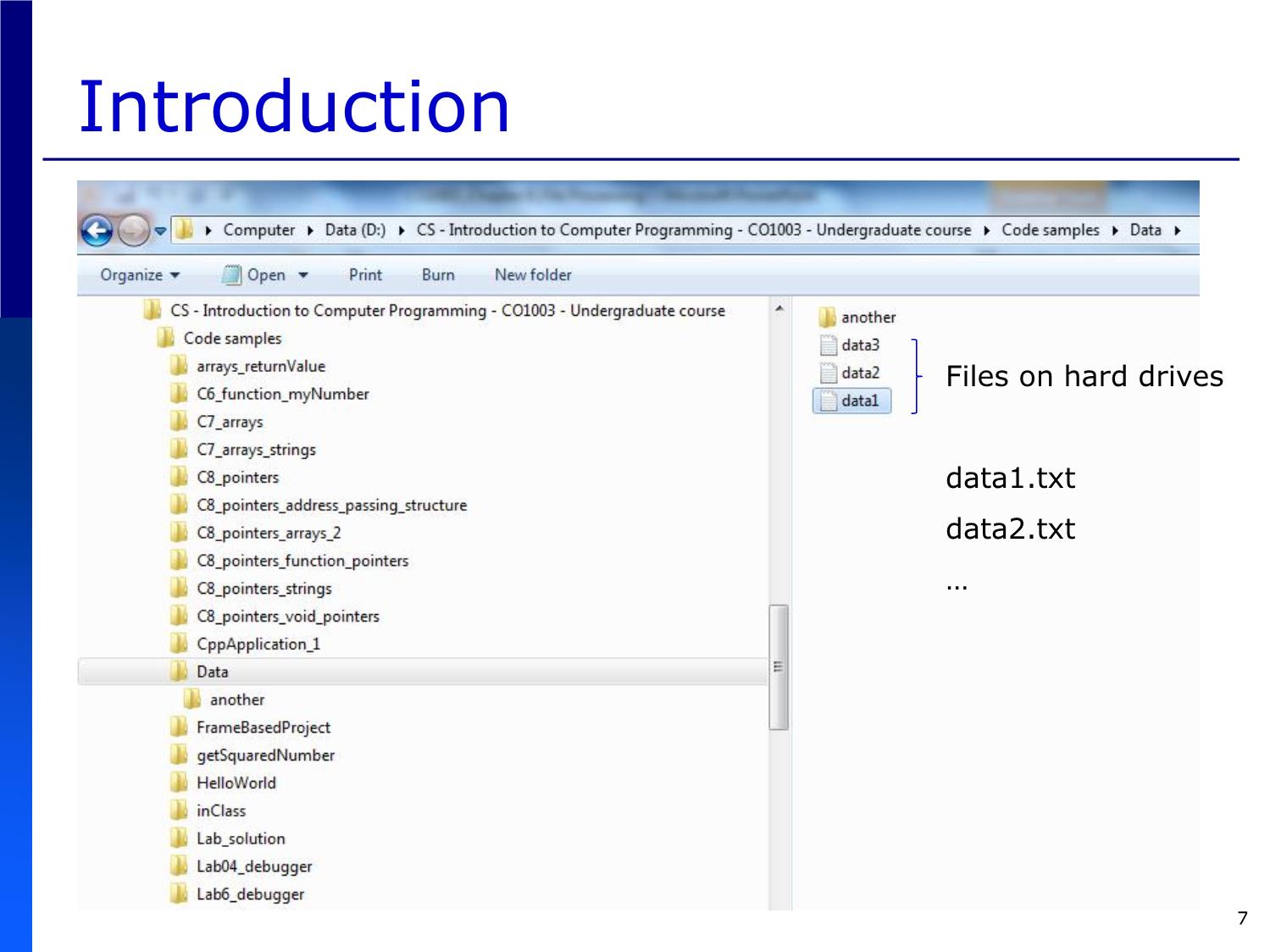
Task: Open the Organize menu
Action: coord(140,275)
